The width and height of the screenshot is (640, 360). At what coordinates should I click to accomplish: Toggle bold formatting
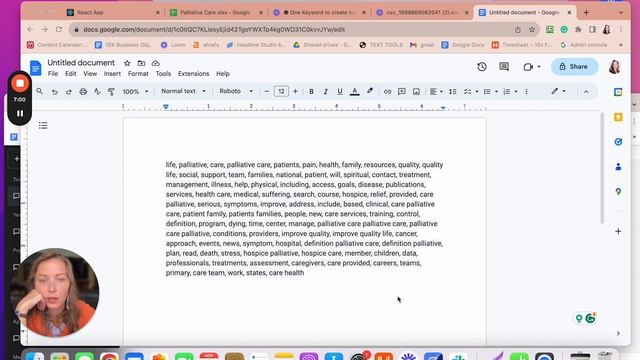point(311,92)
